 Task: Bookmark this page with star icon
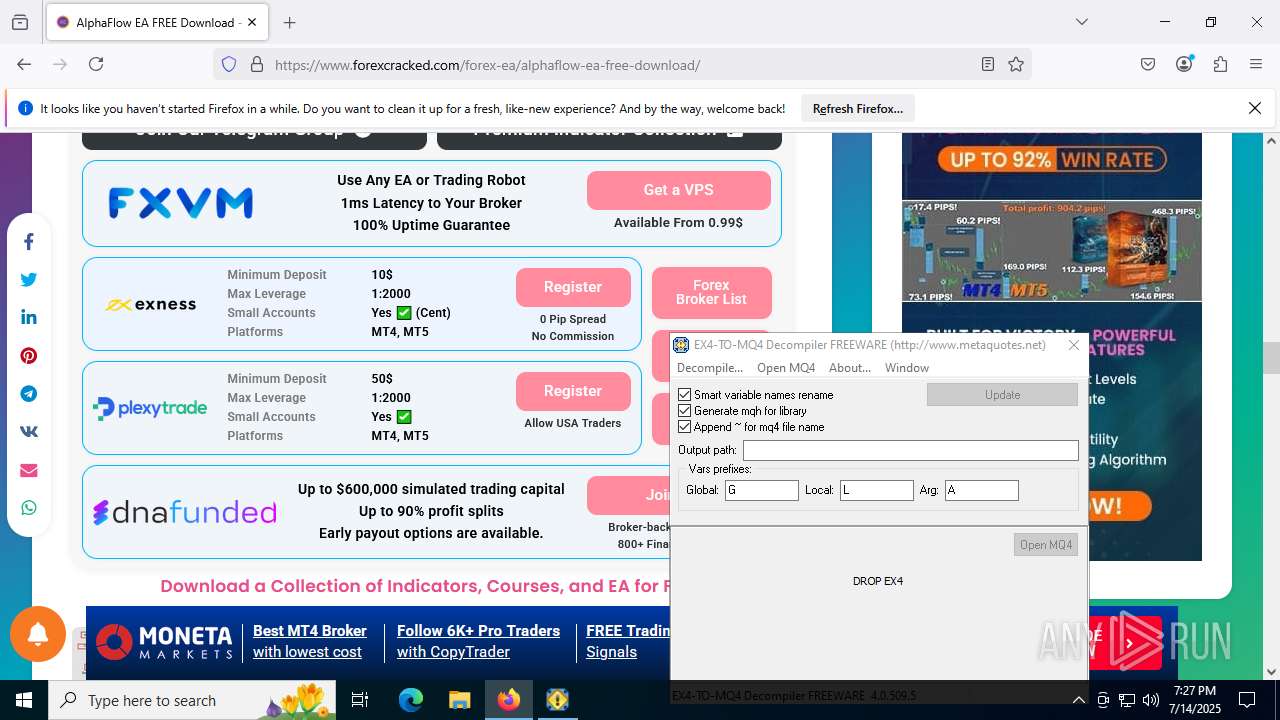[x=1016, y=64]
